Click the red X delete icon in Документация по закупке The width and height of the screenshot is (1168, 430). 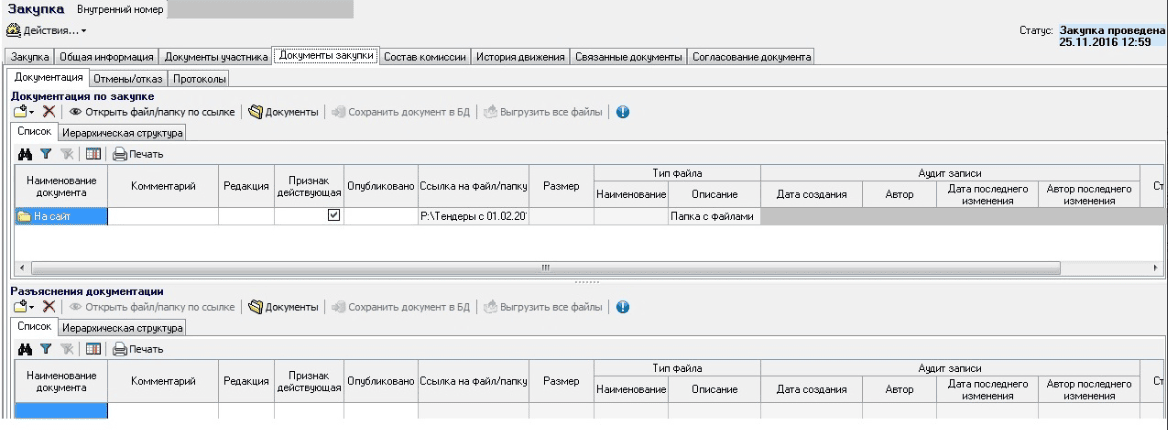point(47,111)
